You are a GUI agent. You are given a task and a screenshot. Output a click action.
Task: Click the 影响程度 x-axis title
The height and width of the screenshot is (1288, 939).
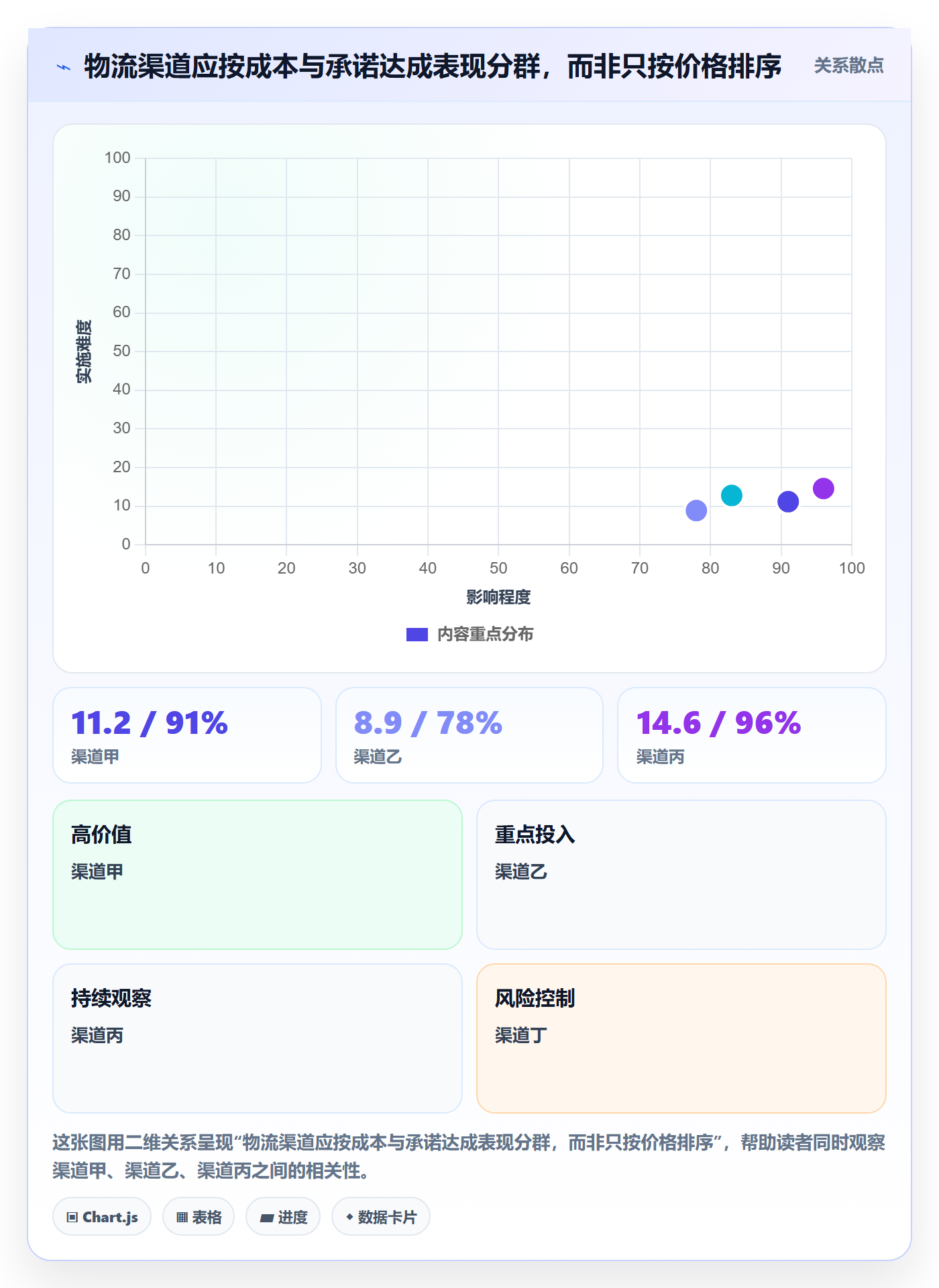pos(498,597)
